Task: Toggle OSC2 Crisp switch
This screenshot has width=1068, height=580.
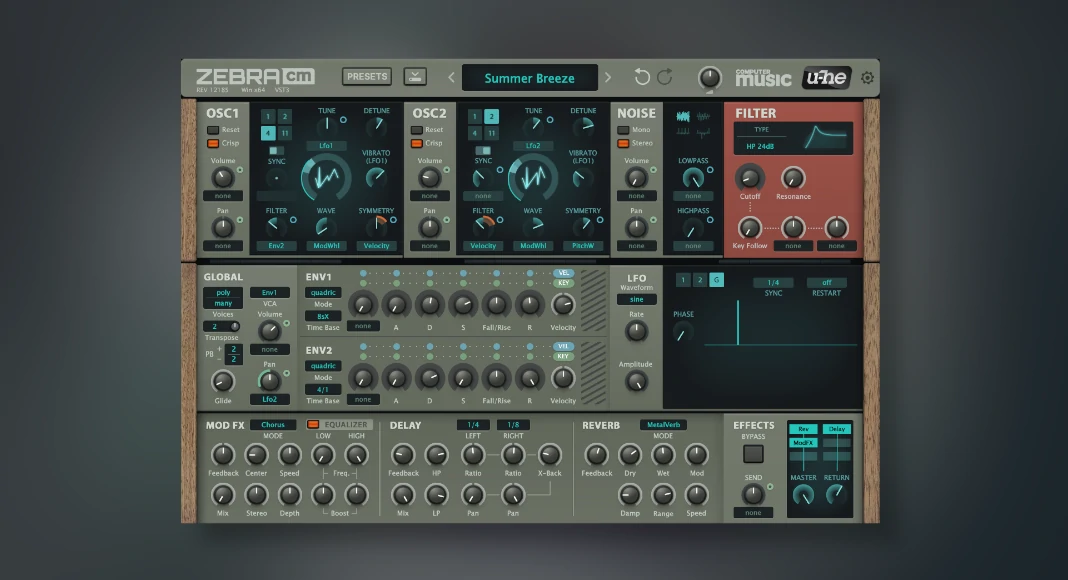Action: (x=417, y=144)
